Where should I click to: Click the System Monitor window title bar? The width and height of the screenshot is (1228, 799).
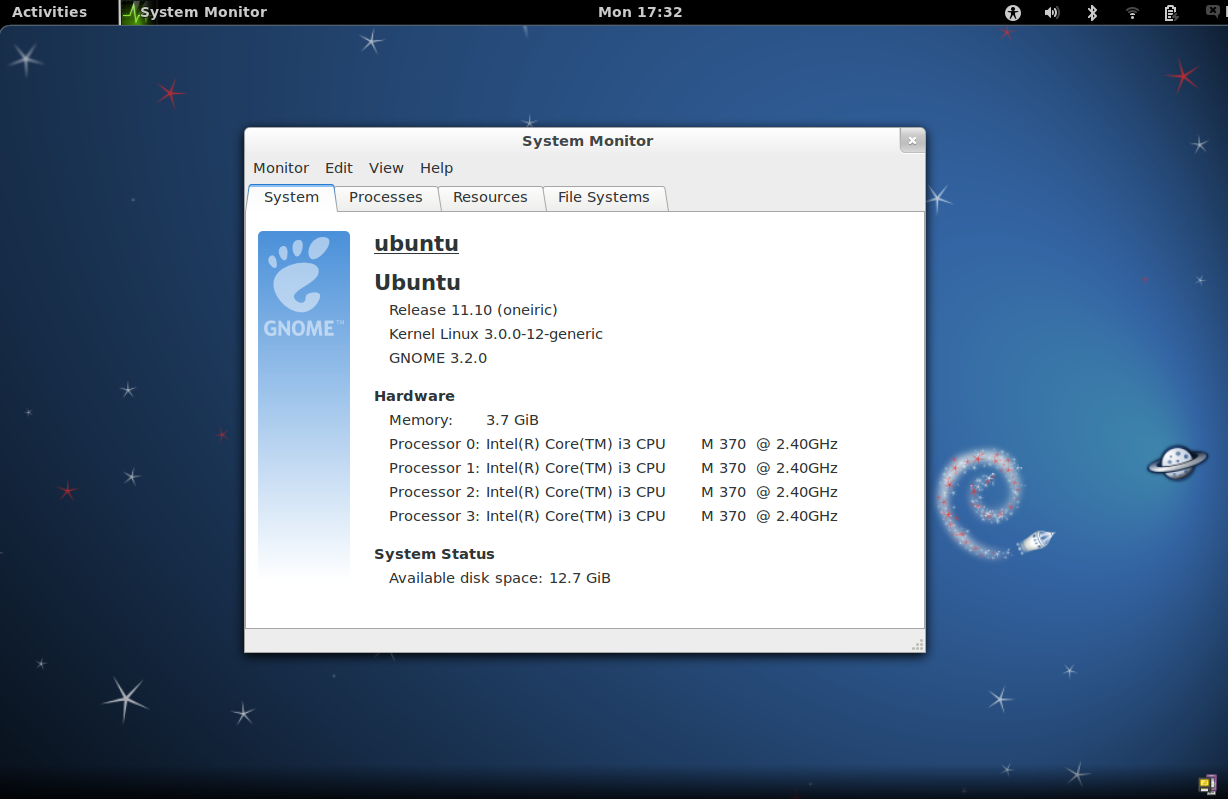coord(587,141)
